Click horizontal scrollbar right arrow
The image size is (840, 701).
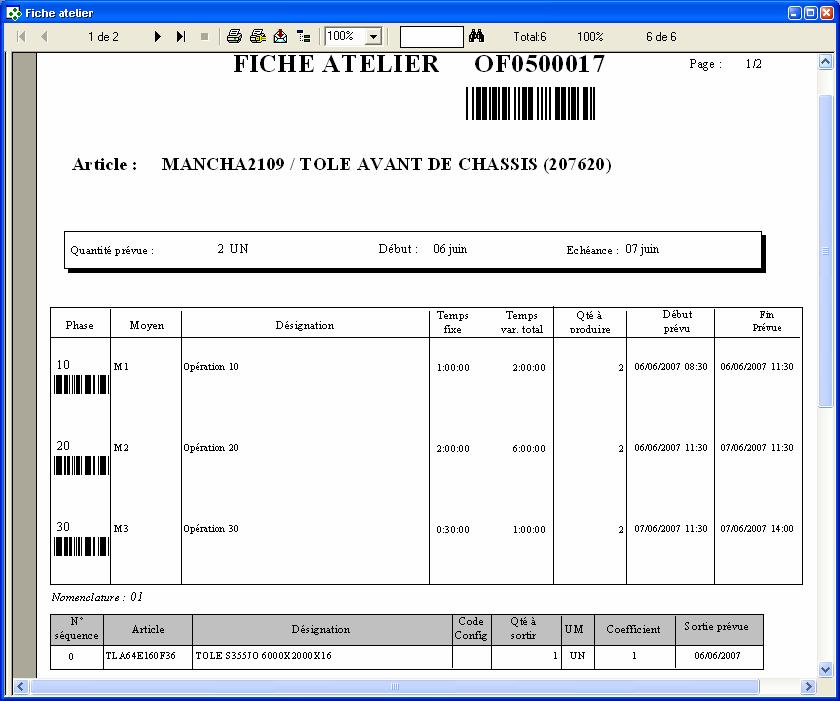point(808,686)
